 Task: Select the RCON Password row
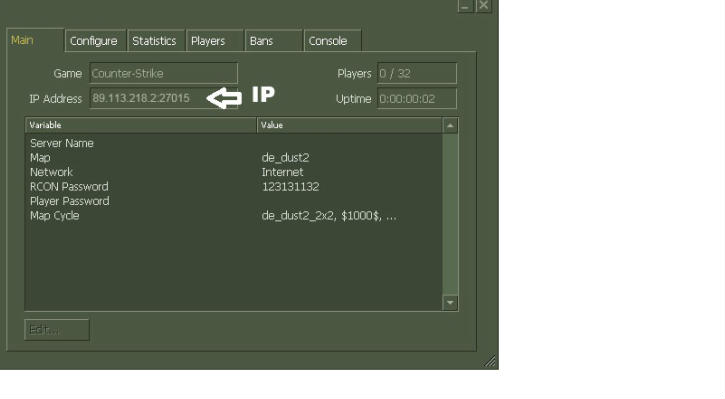click(233, 187)
